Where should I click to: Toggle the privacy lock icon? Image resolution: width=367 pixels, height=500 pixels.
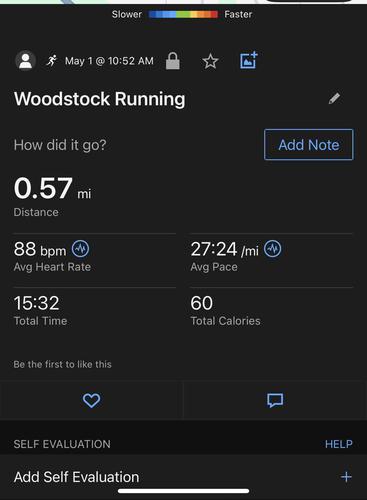[x=173, y=61]
